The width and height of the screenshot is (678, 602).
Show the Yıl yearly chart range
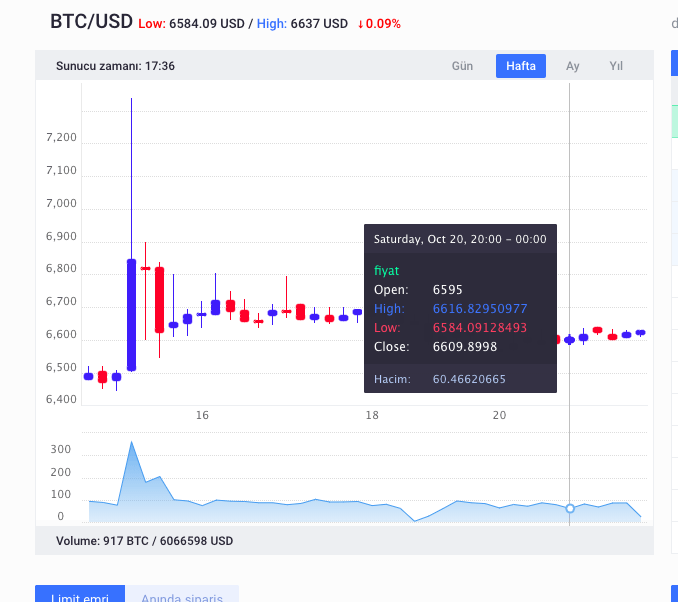coord(616,66)
